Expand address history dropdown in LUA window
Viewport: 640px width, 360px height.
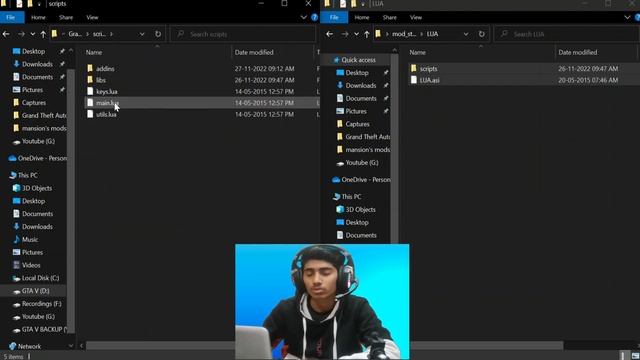pos(466,34)
